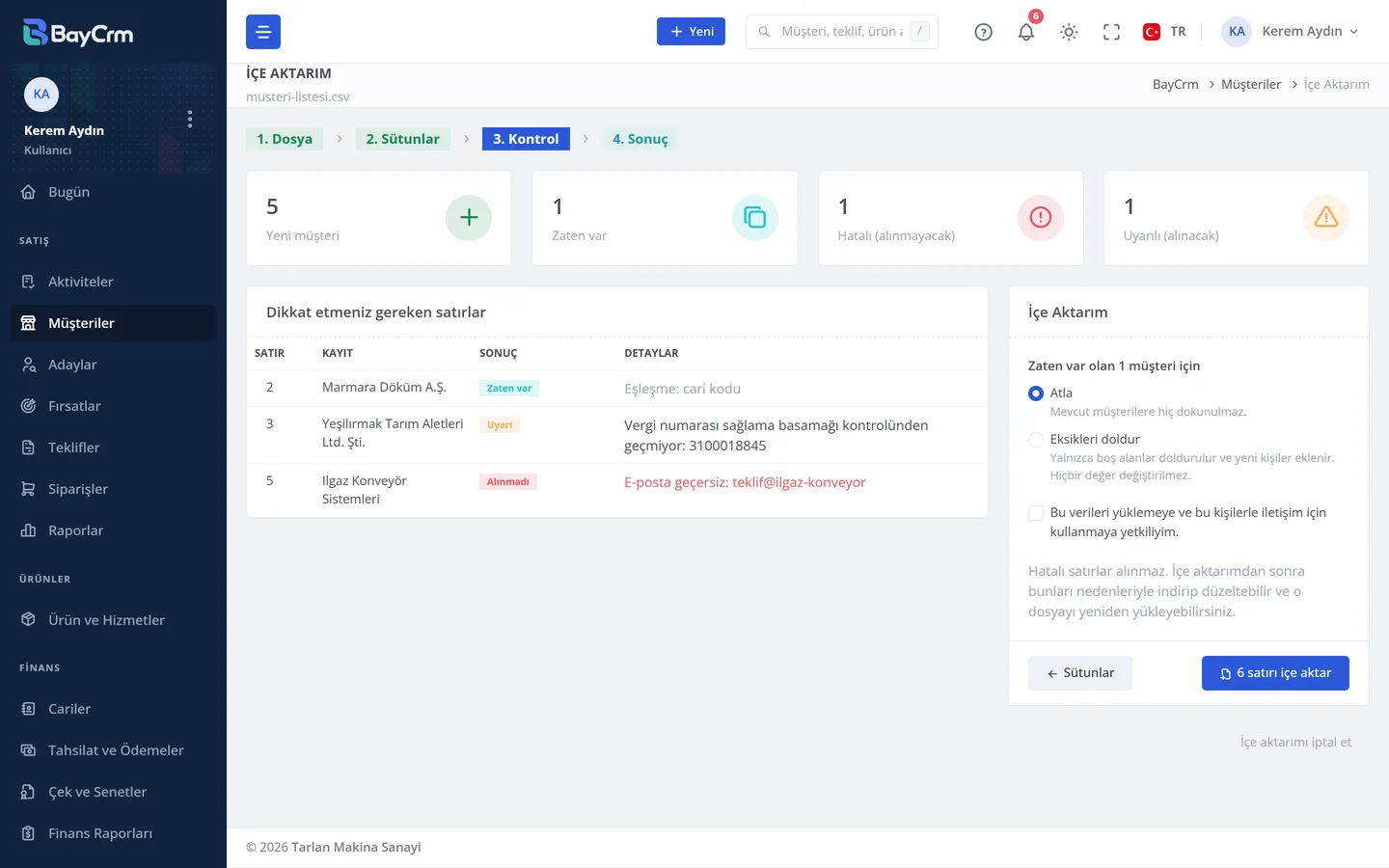Click 'İçe aktarımı iptal et' link

[x=1295, y=742]
